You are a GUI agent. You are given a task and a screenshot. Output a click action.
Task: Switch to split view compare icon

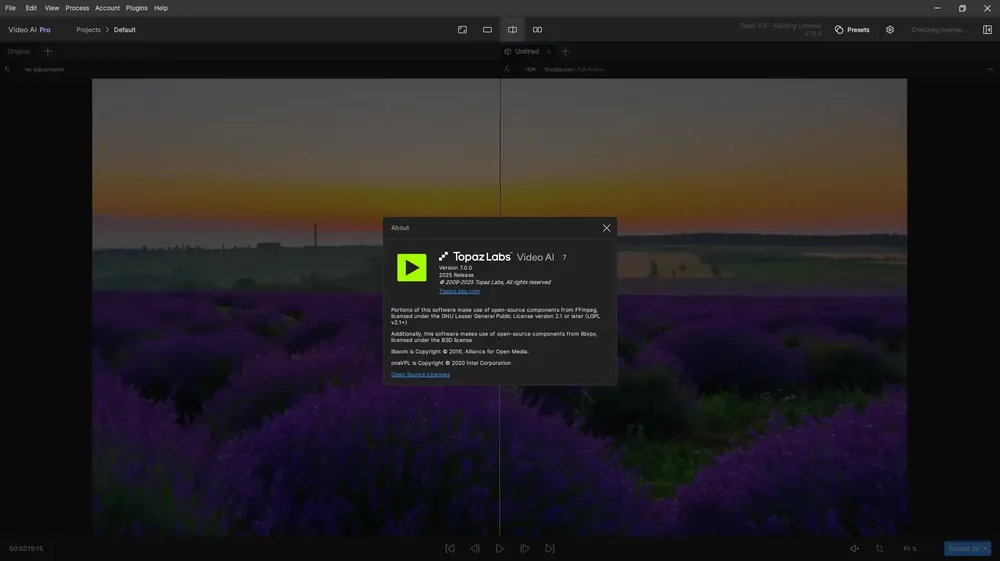click(x=512, y=29)
